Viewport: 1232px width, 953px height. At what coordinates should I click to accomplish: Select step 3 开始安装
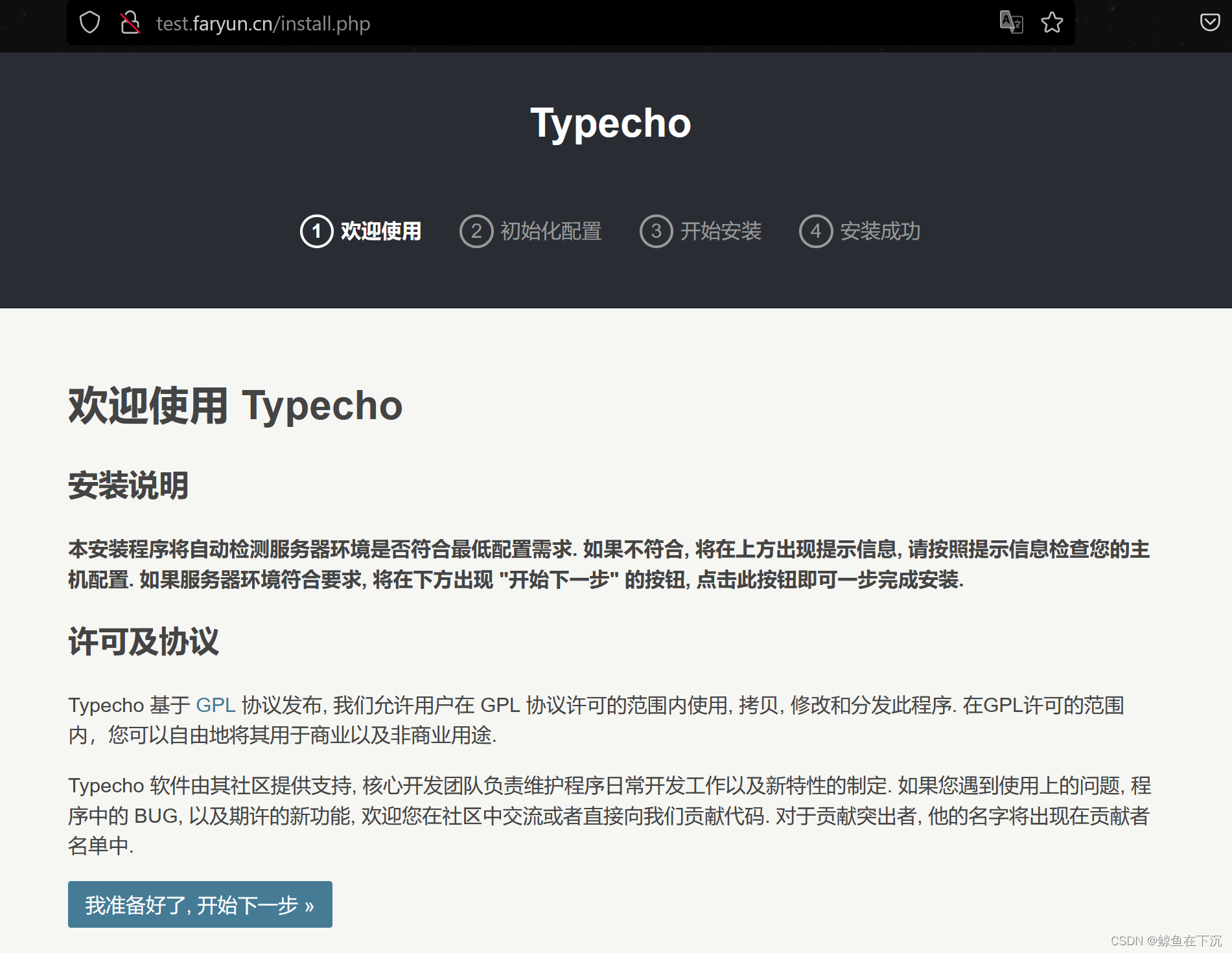point(701,231)
